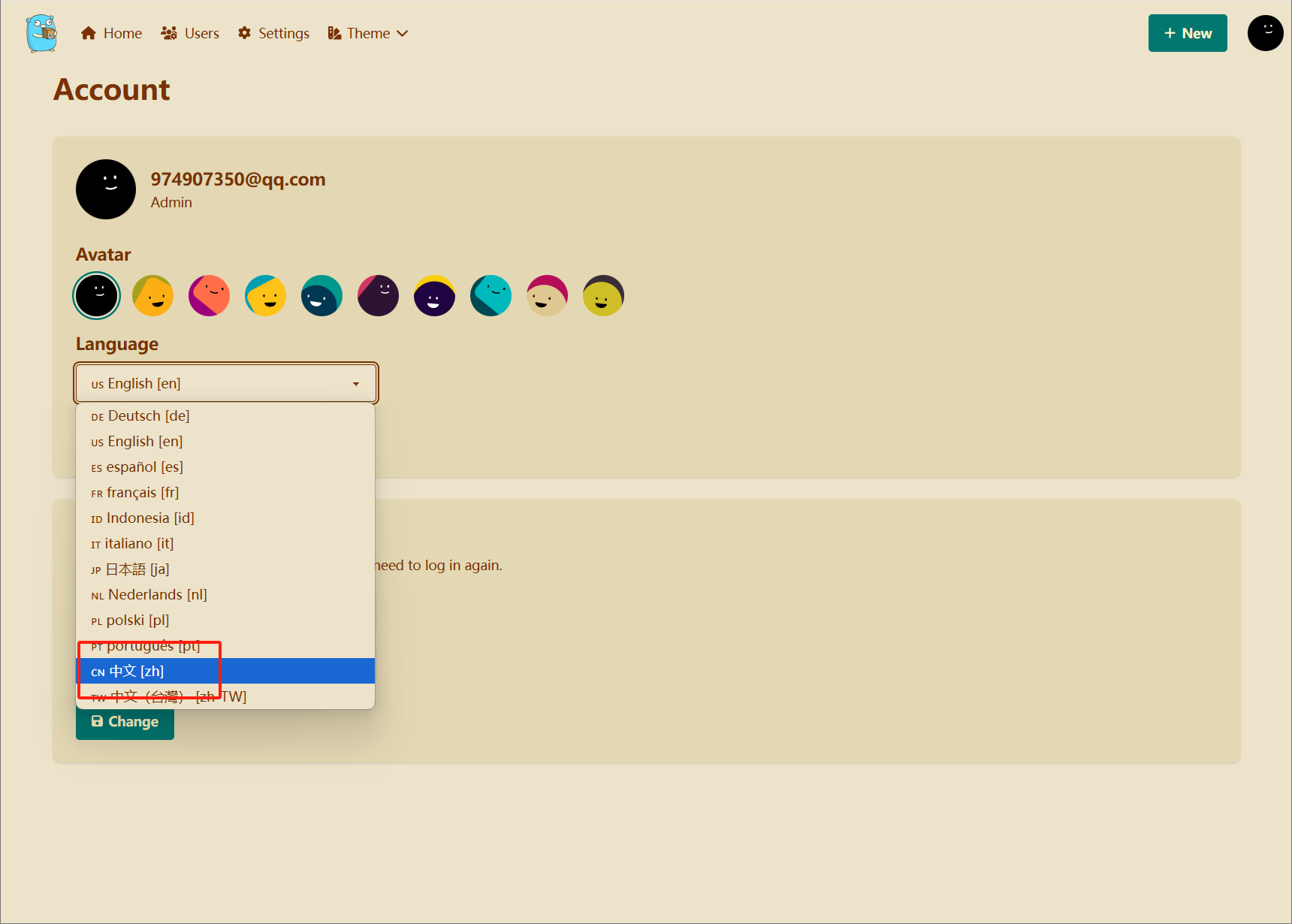Pick the coral avatar with magenta corner
The image size is (1292, 924).
click(x=210, y=295)
